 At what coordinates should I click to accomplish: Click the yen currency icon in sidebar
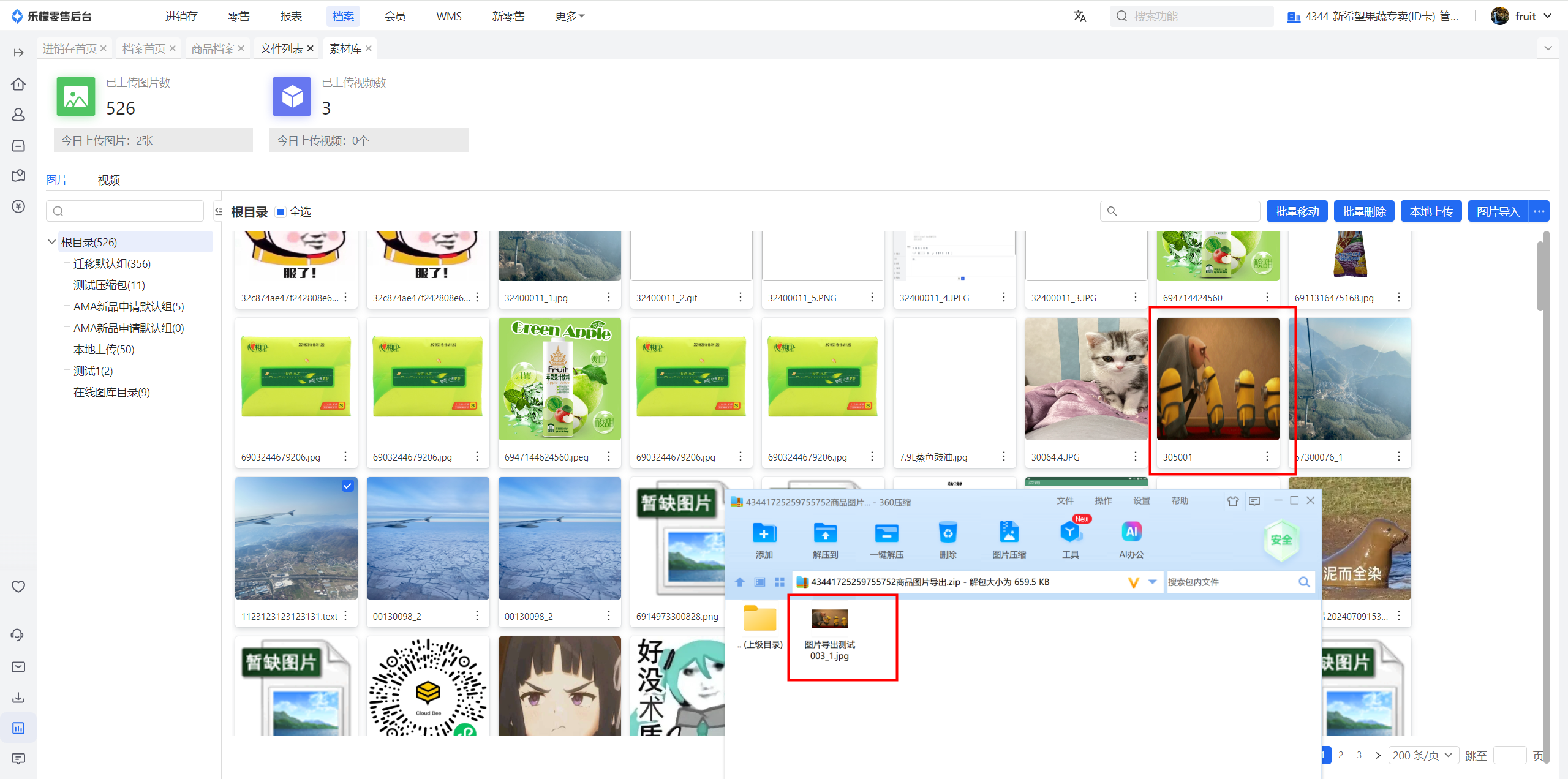tap(18, 206)
